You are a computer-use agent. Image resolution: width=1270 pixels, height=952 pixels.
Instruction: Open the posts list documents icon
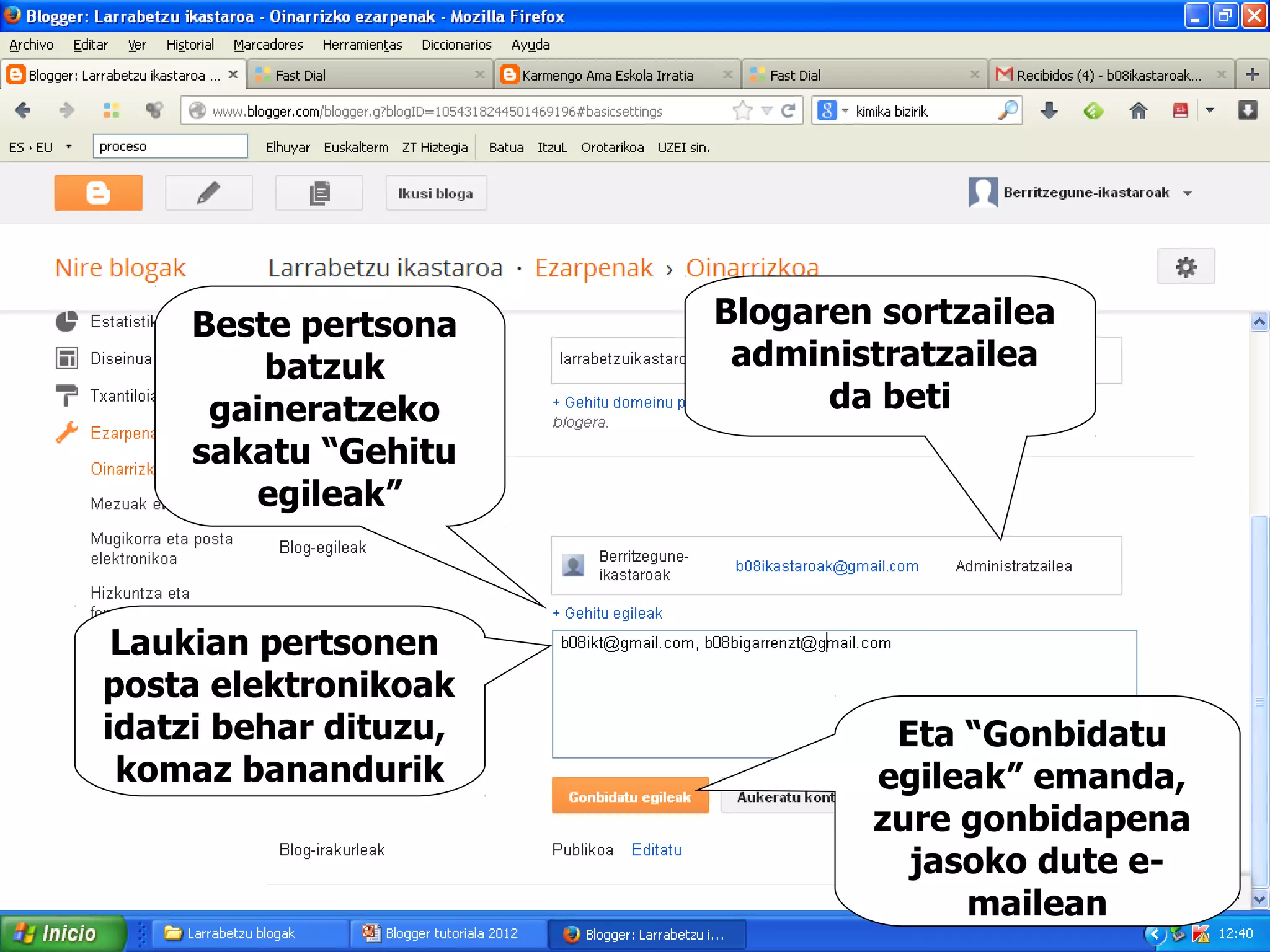(319, 193)
